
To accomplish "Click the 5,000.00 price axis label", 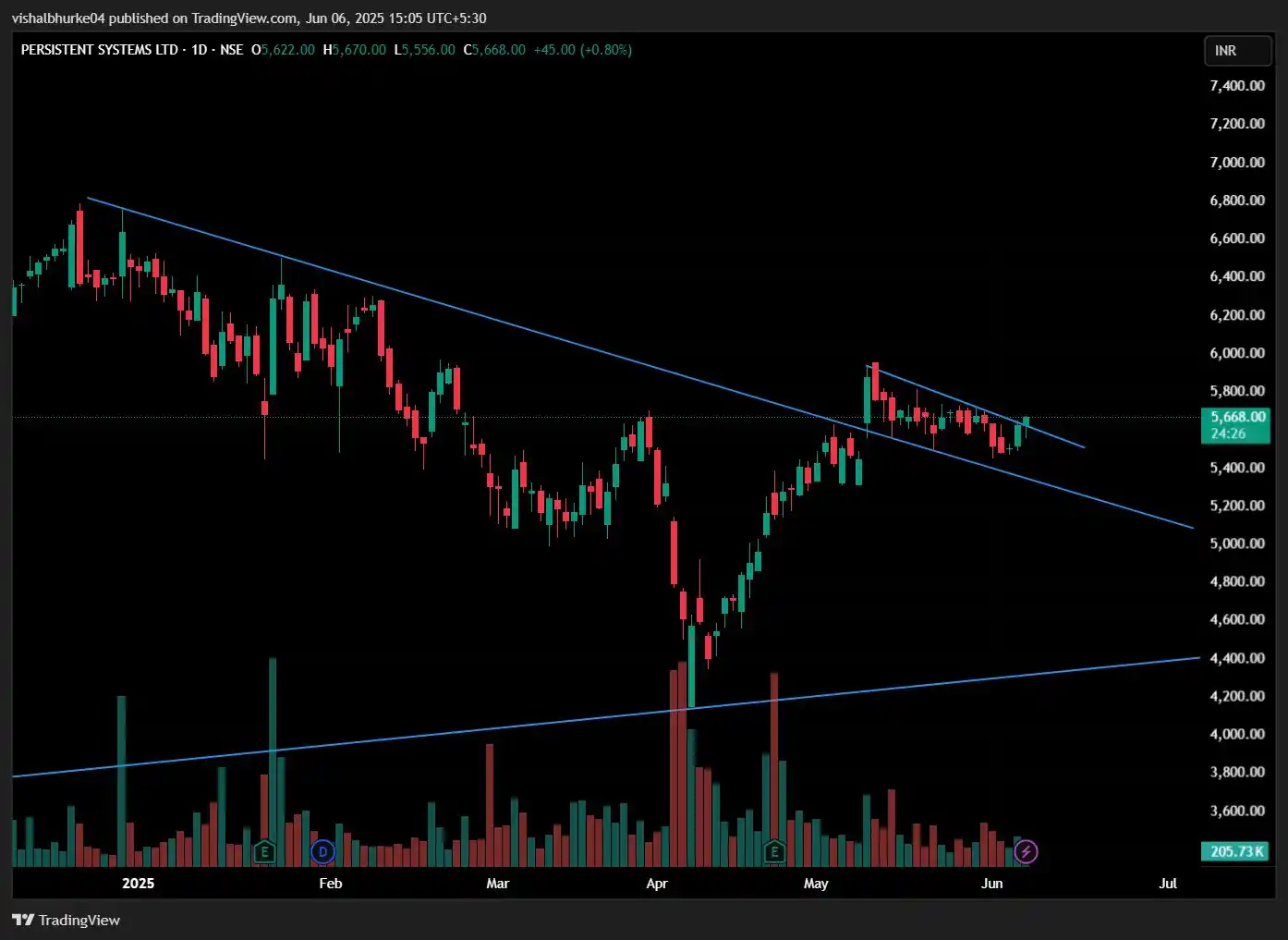I will 1237,543.
